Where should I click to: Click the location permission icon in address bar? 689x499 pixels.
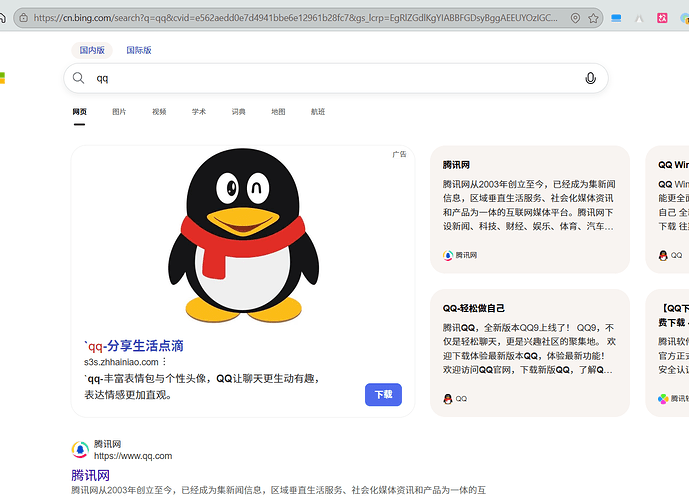click(575, 18)
